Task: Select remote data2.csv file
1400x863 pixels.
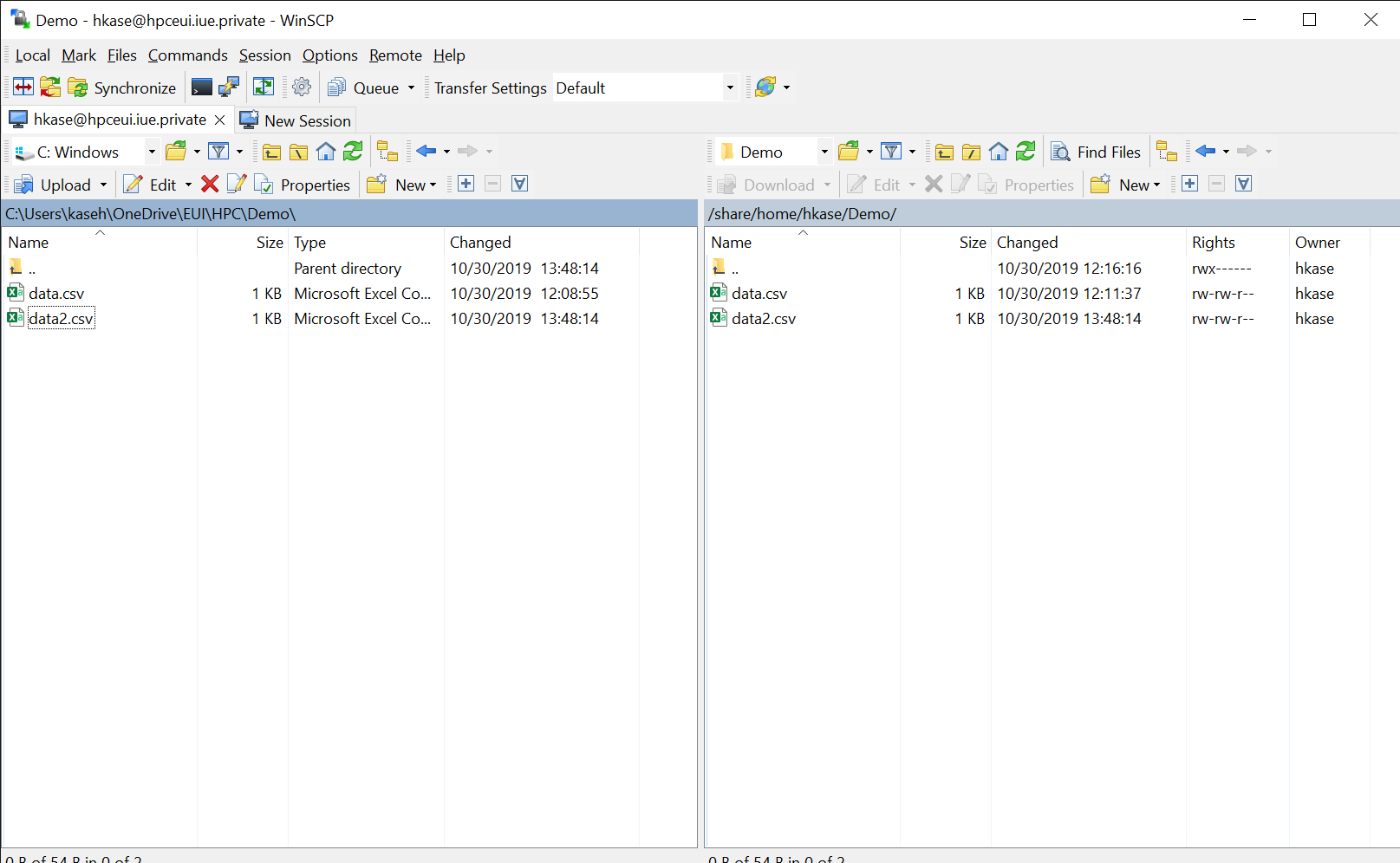Action: (x=763, y=319)
